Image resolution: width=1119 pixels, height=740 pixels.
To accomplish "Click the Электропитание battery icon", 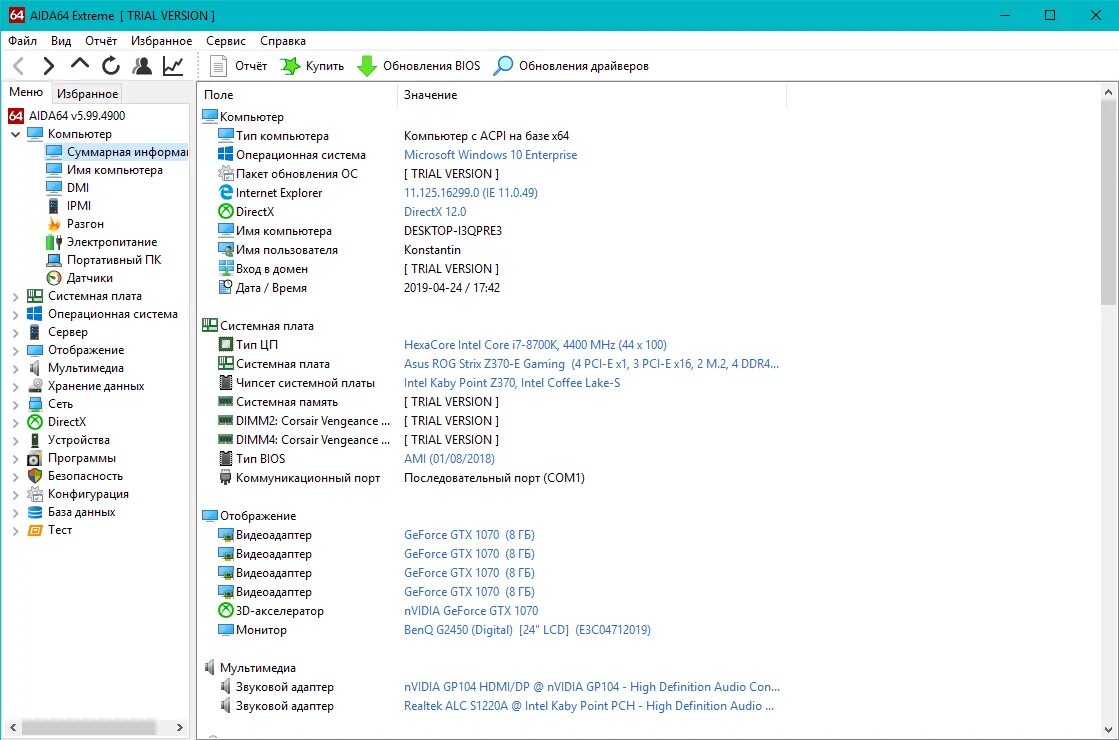I will click(x=54, y=242).
